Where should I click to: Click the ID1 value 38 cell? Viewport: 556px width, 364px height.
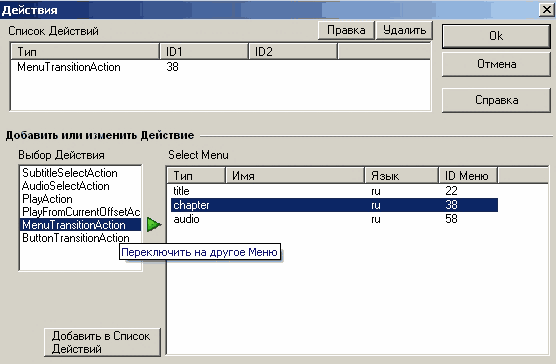pyautogui.click(x=172, y=67)
